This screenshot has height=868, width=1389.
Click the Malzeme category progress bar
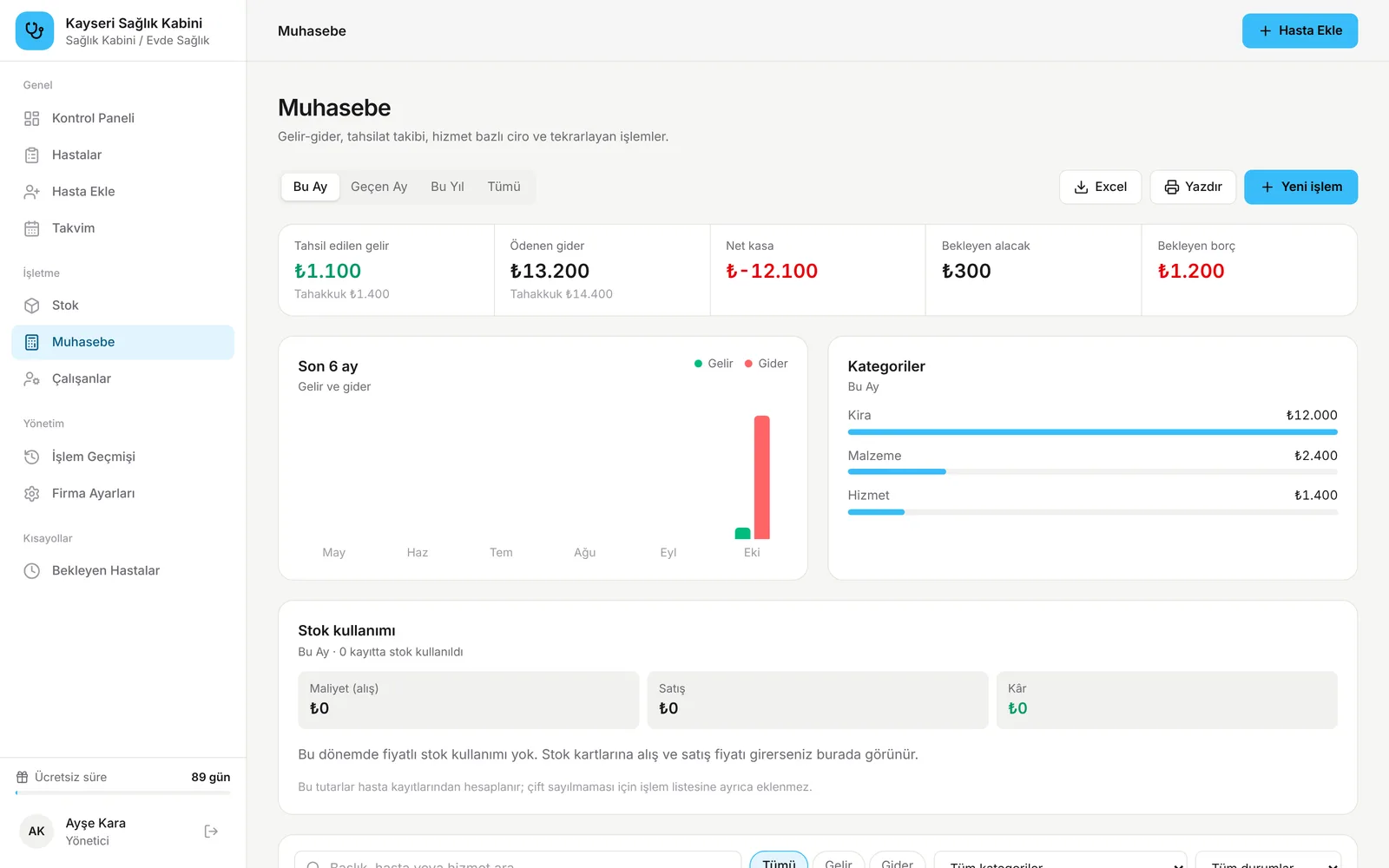(x=1092, y=471)
